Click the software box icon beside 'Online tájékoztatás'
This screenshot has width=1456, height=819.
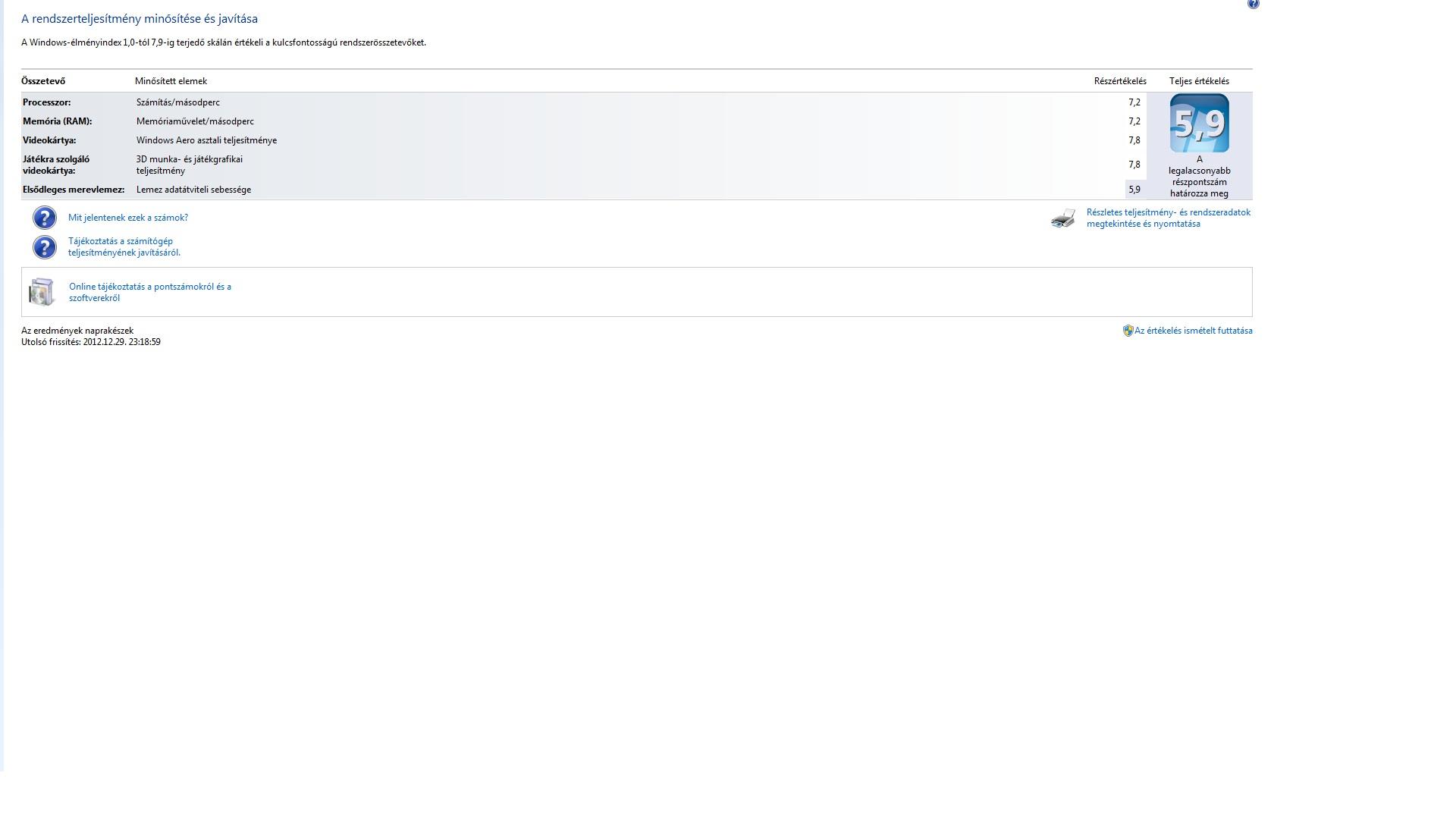click(x=42, y=292)
